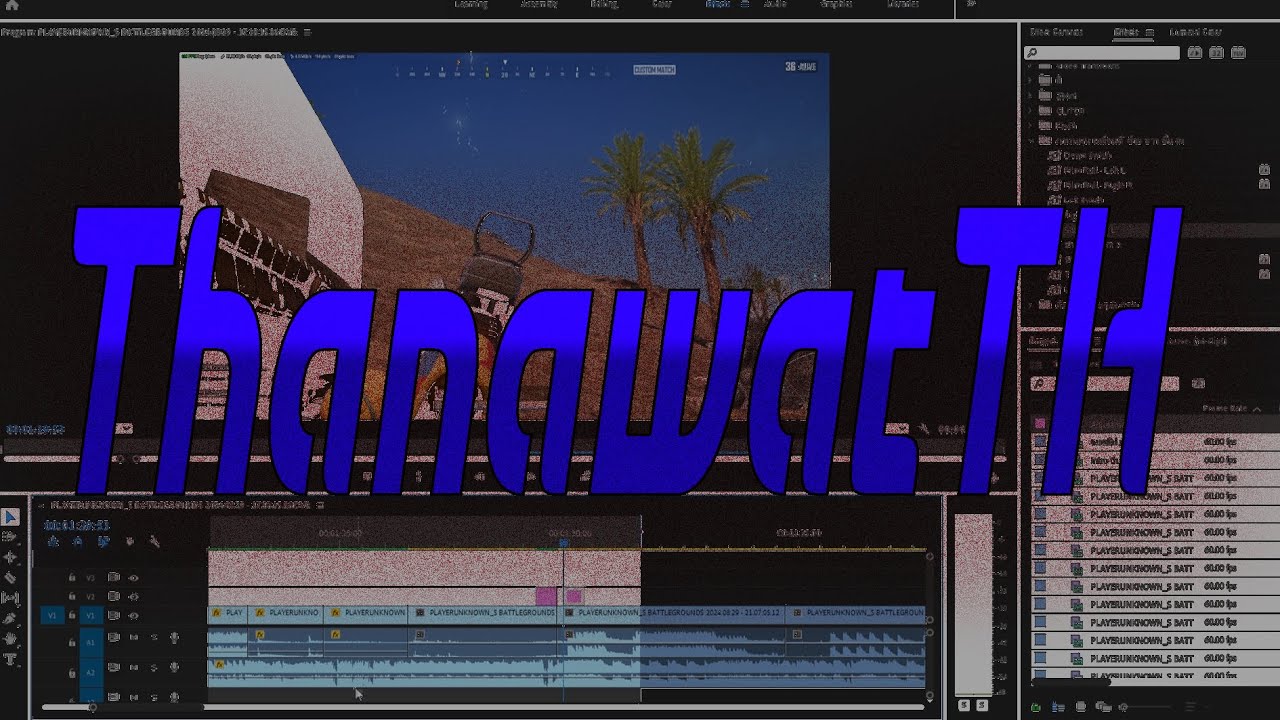Select the Track Select Forward tool
Image resolution: width=1280 pixels, height=720 pixels.
click(x=10, y=537)
